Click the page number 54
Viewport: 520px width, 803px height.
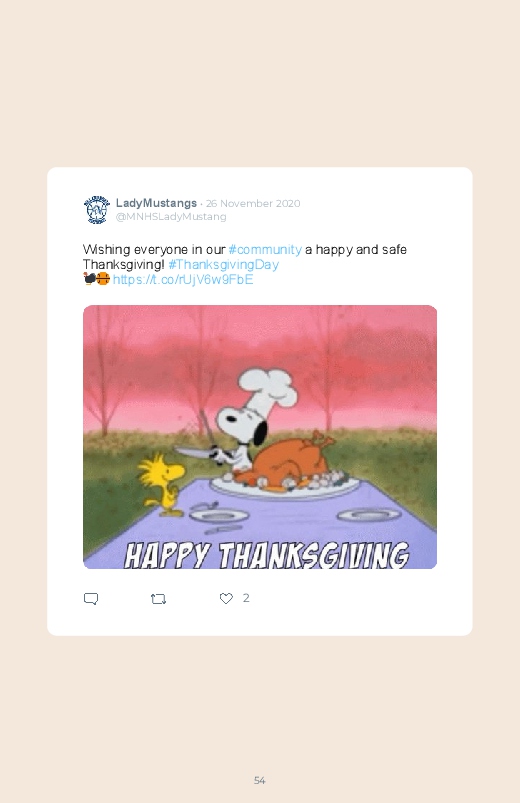[260, 780]
